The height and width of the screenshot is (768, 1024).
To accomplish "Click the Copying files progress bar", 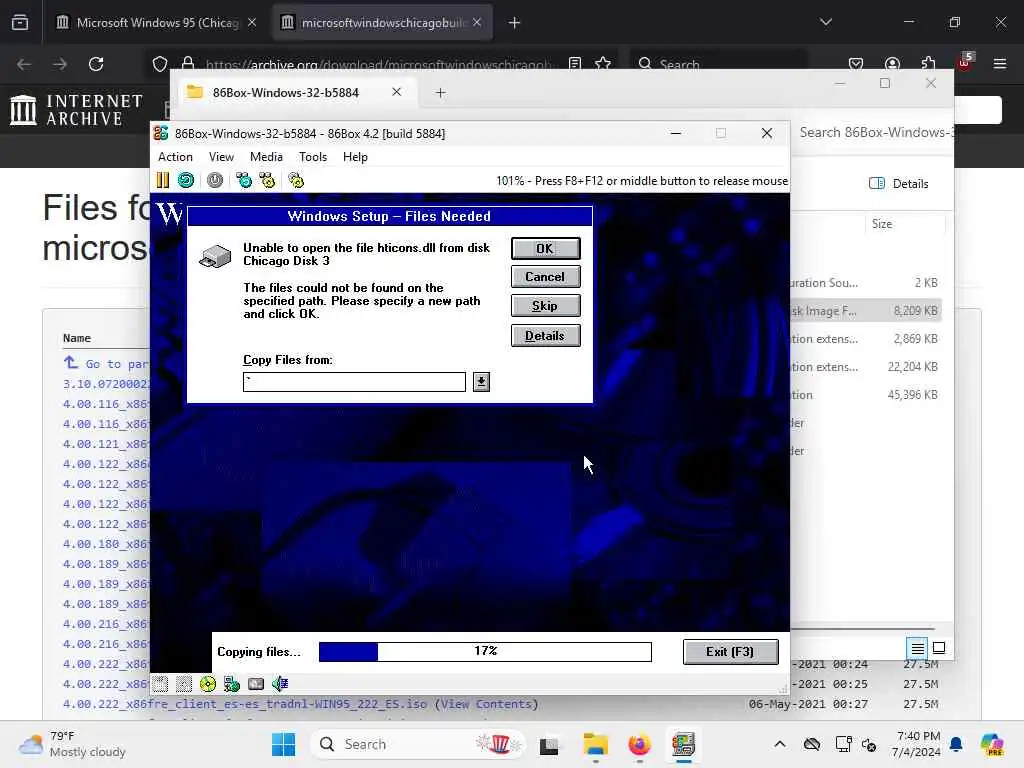I will [x=485, y=652].
